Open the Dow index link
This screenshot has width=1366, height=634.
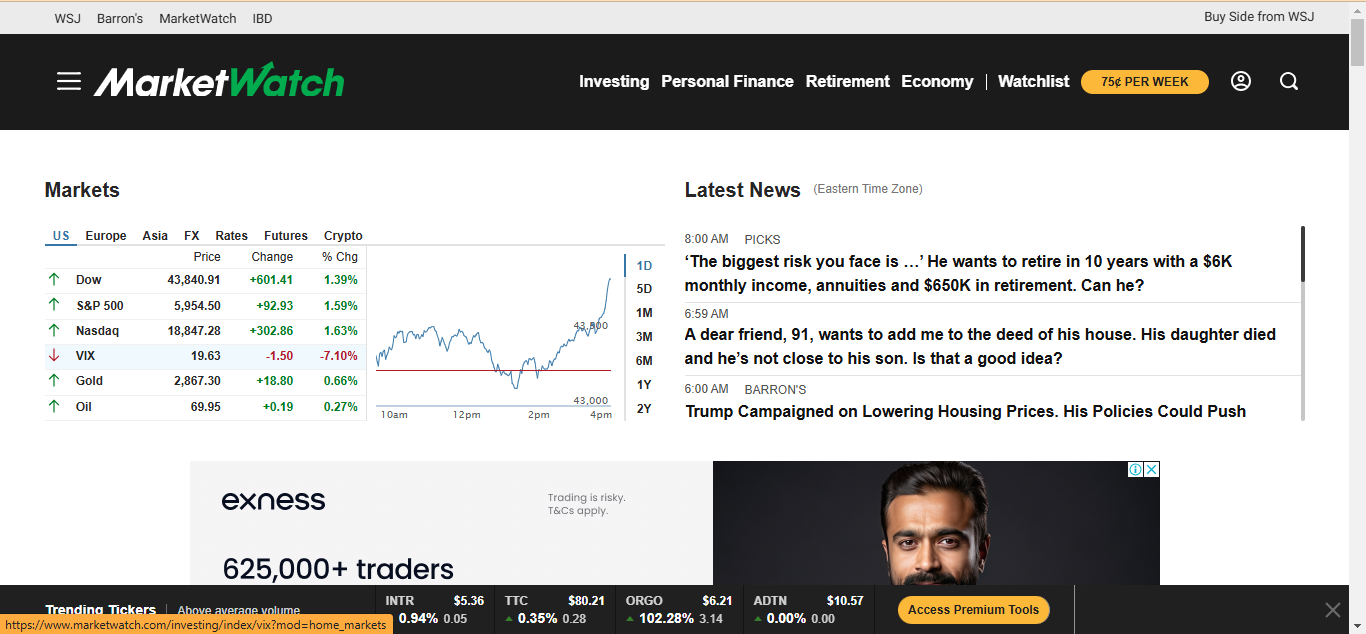pos(89,280)
